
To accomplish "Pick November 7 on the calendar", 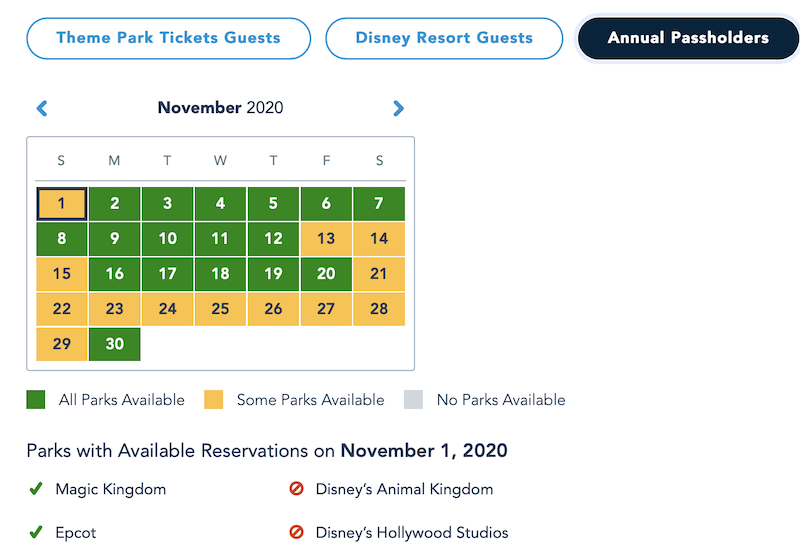I will (379, 204).
